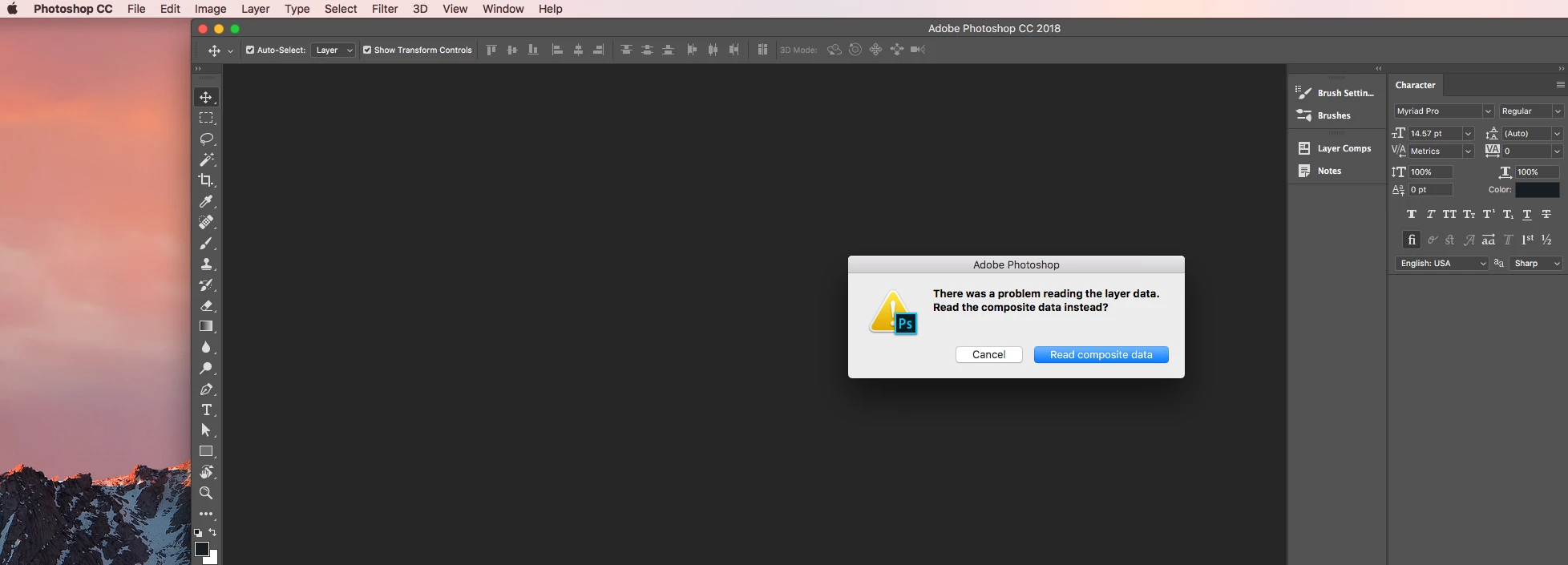Toggle Faux Italic in Character panel
The width and height of the screenshot is (1568, 565).
(x=1431, y=214)
